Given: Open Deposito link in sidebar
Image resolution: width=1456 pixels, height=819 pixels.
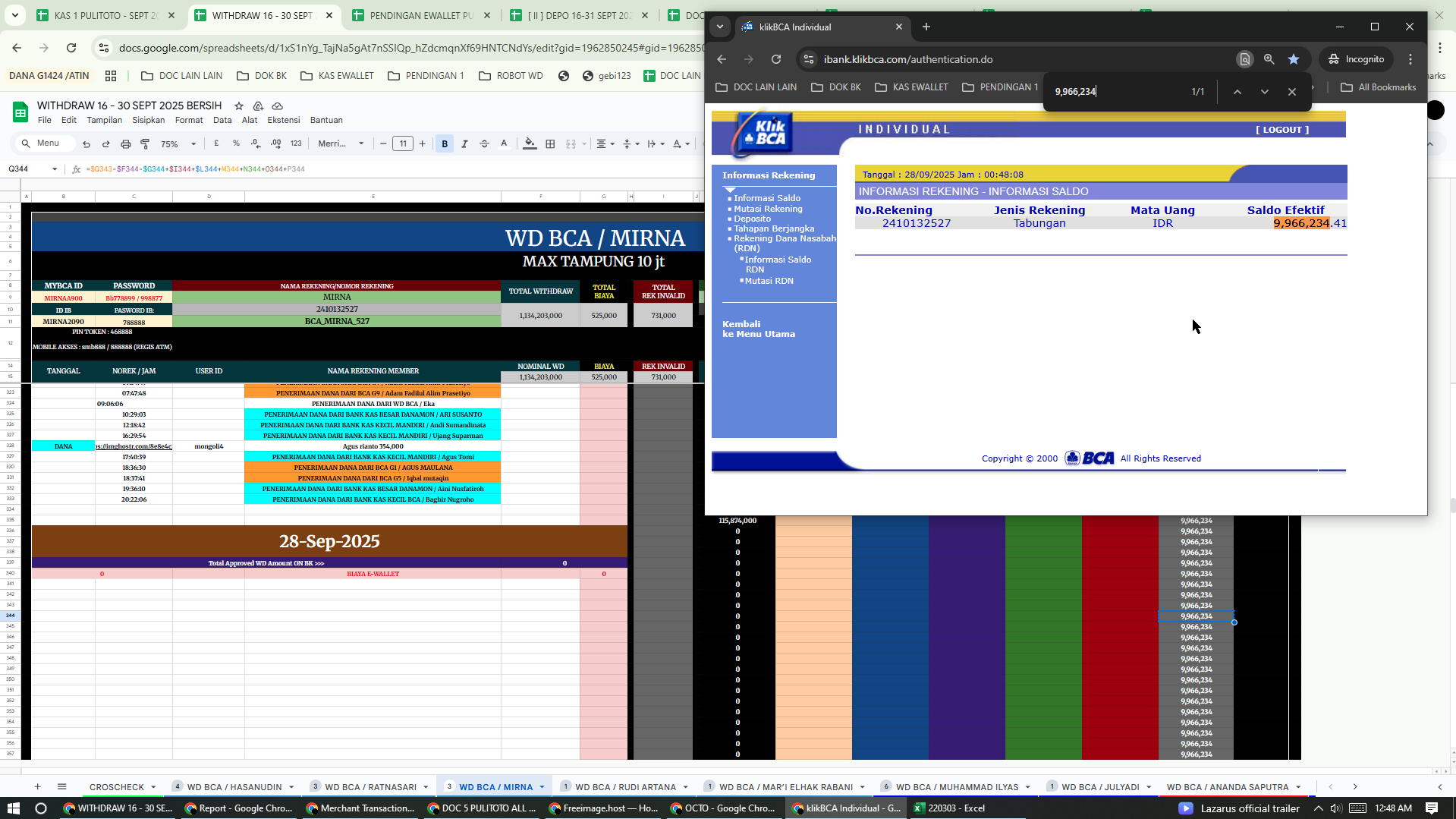Looking at the screenshot, I should (752, 219).
